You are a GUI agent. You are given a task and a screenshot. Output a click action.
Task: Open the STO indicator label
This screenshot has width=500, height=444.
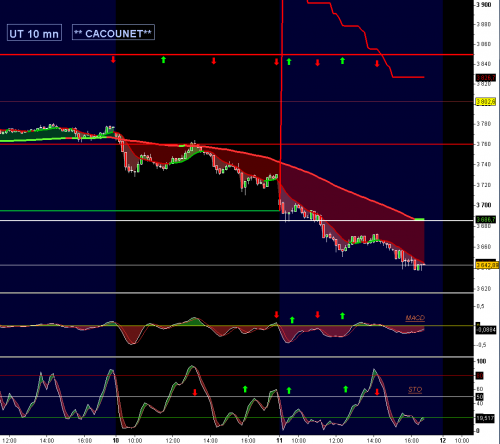click(415, 389)
